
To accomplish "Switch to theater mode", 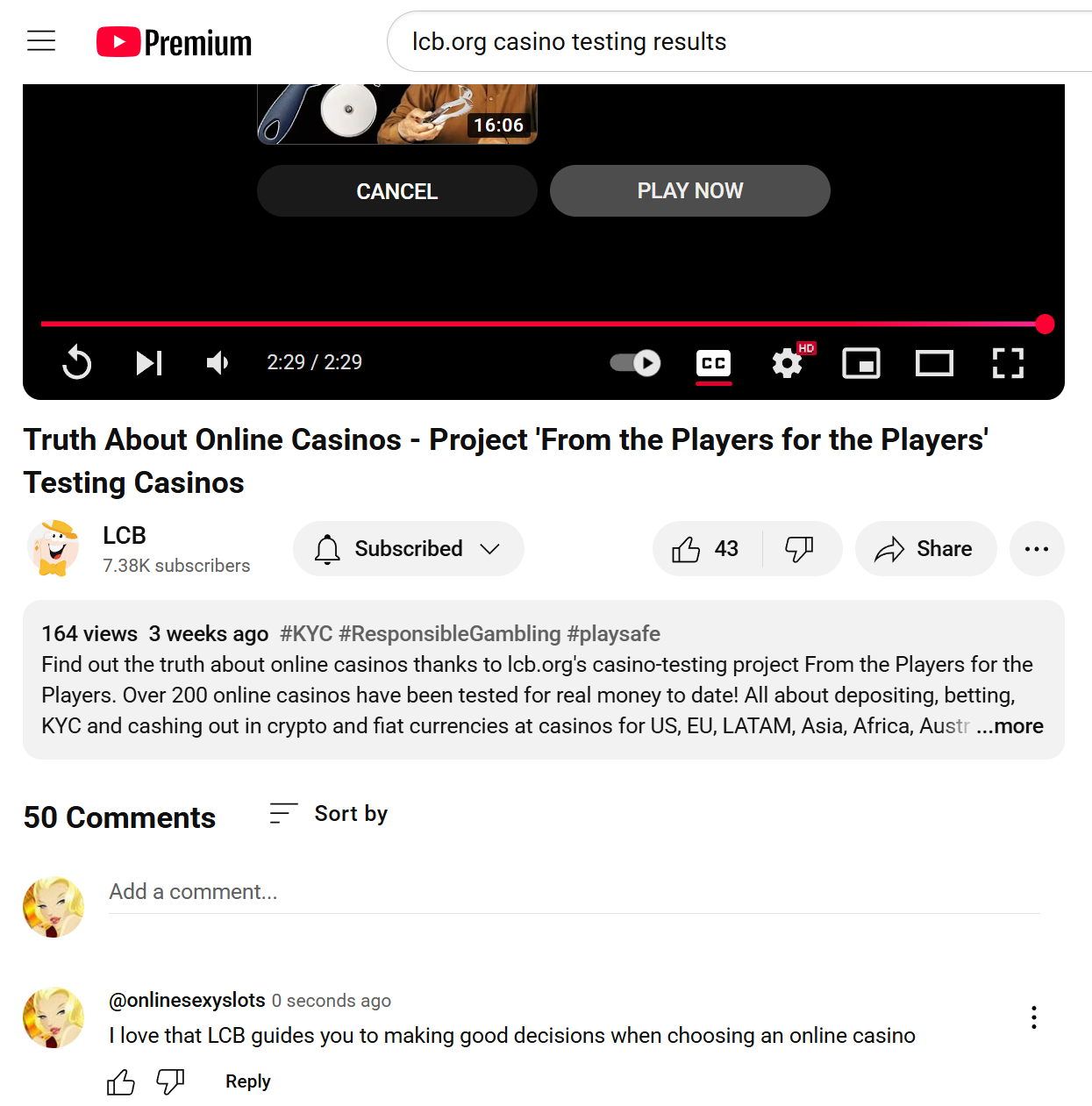I will click(x=934, y=362).
